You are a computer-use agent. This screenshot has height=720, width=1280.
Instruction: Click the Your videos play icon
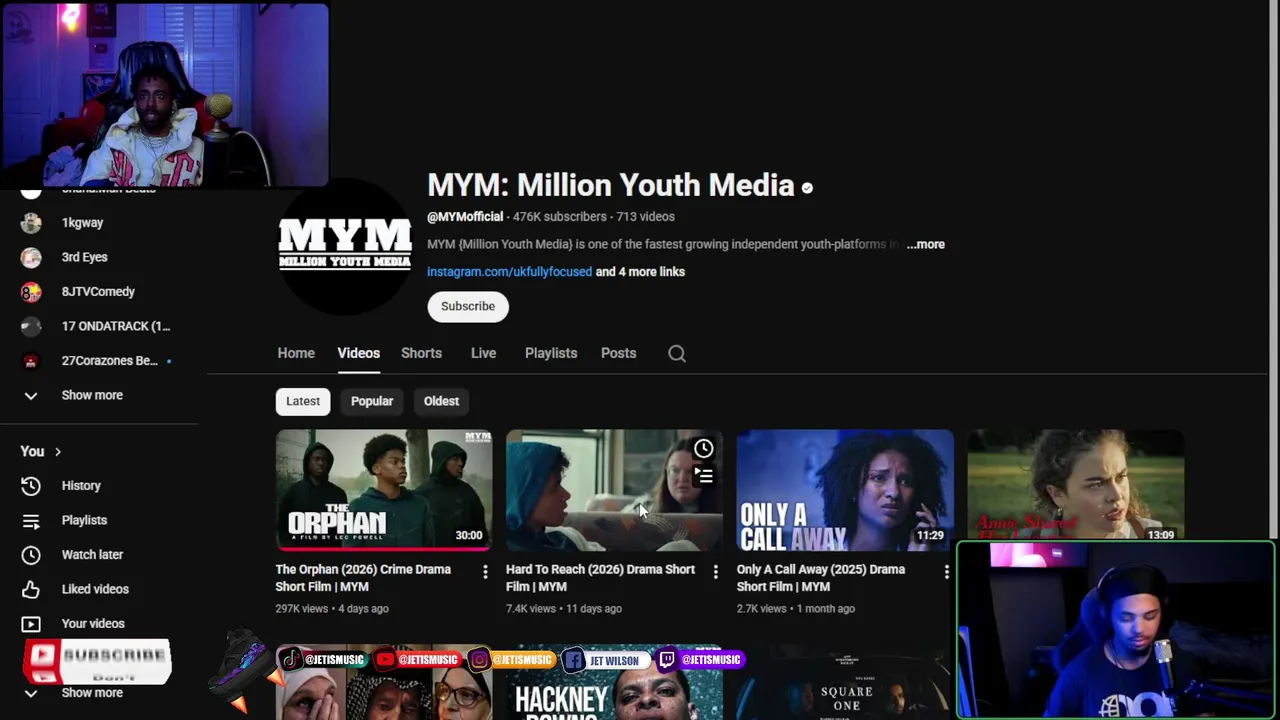(x=31, y=624)
